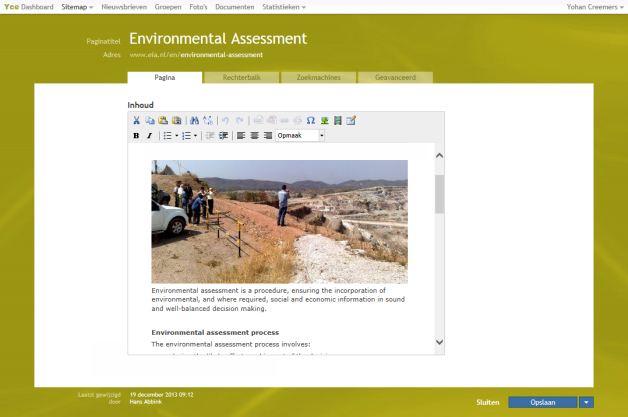Click the 'Environmental assessment process' heading text
The width and height of the screenshot is (628, 417).
click(x=215, y=332)
